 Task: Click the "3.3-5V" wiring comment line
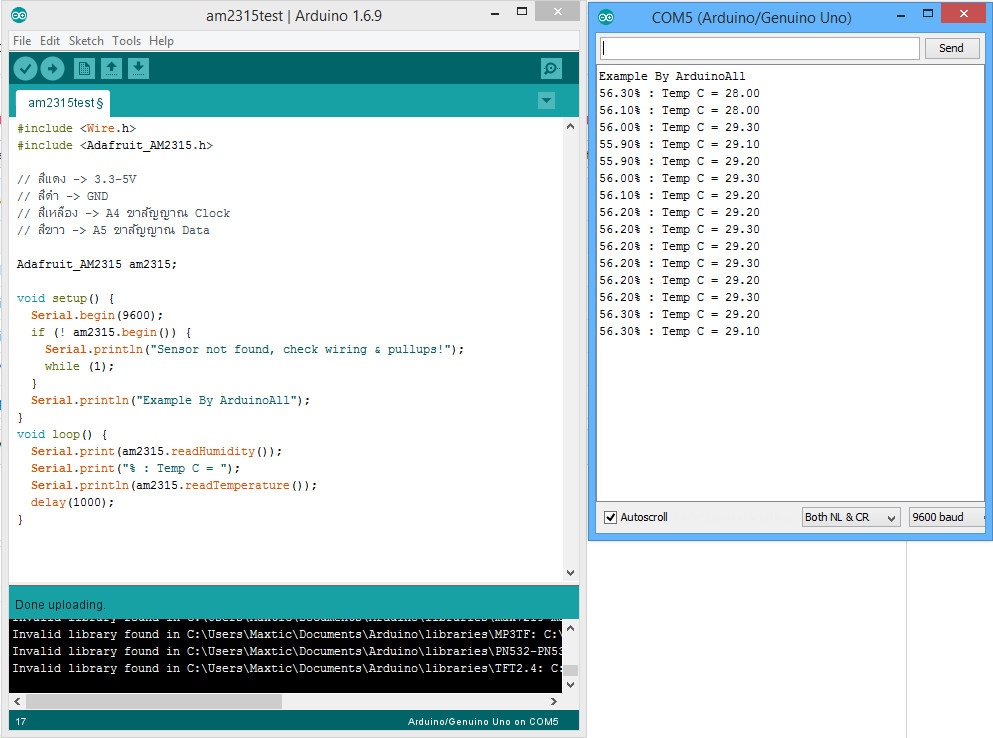77,179
